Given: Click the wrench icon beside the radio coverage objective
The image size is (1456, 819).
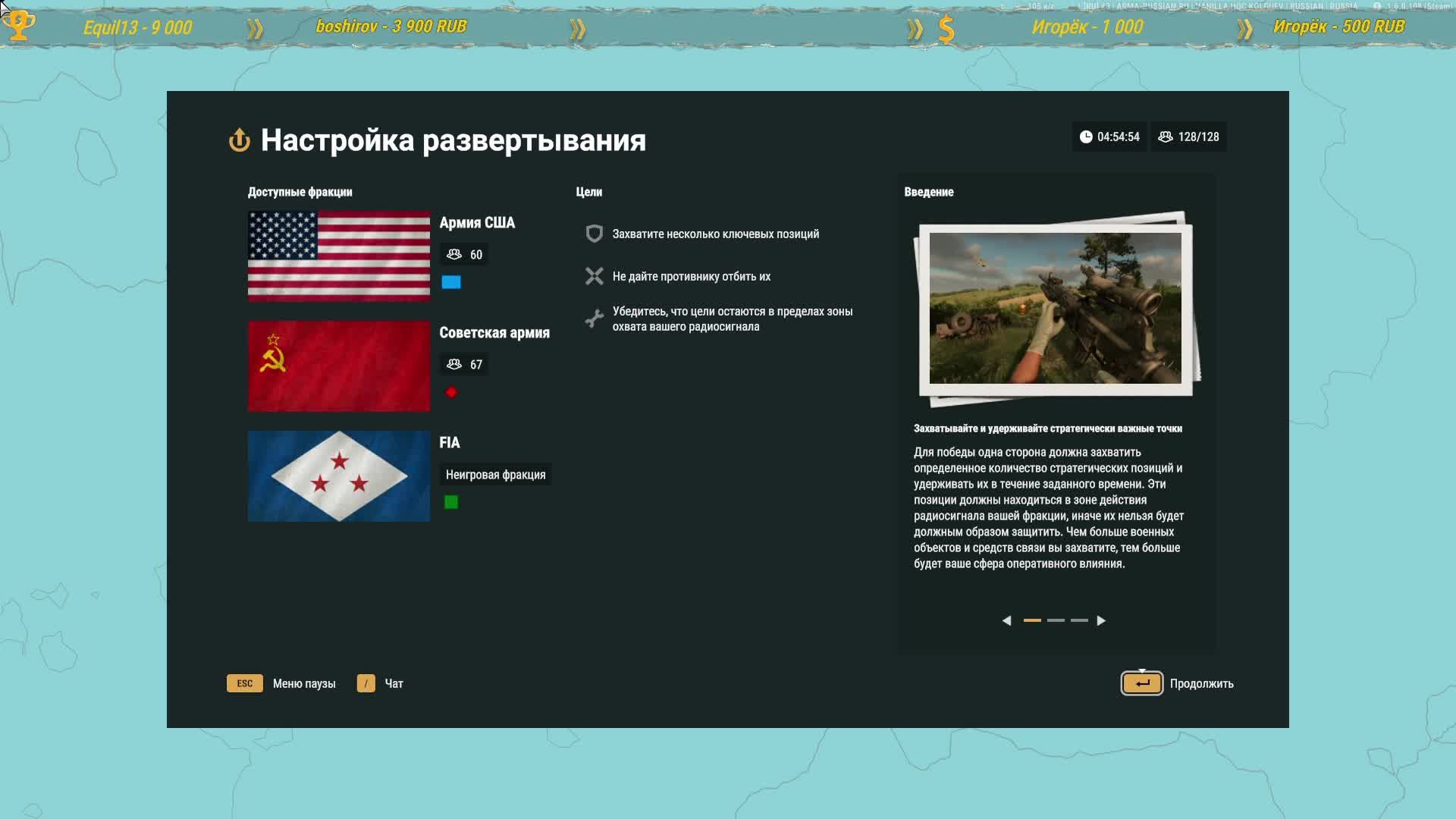Looking at the screenshot, I should click(594, 318).
